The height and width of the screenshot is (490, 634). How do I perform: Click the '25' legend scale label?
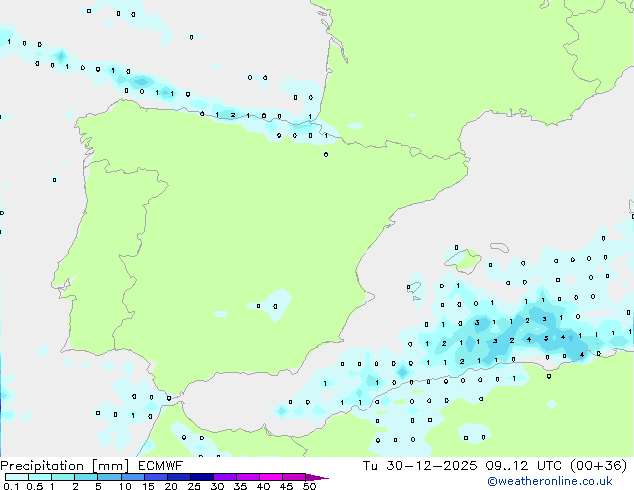(194, 486)
